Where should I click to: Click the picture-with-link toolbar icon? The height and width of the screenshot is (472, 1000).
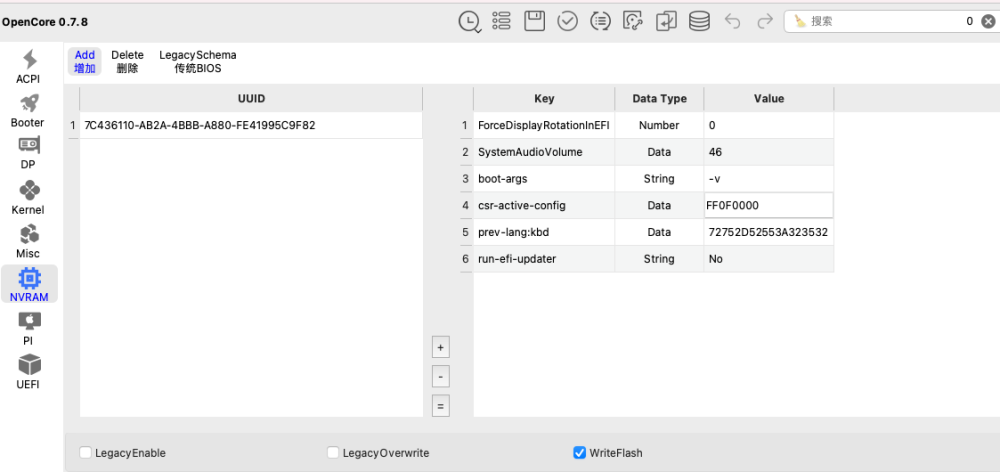tap(633, 21)
